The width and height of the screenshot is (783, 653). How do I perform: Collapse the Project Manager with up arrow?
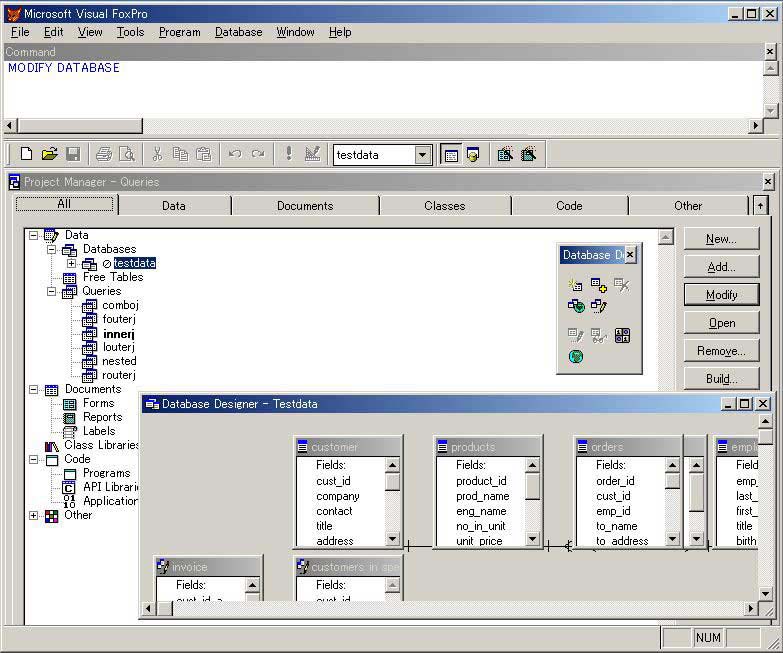click(760, 205)
